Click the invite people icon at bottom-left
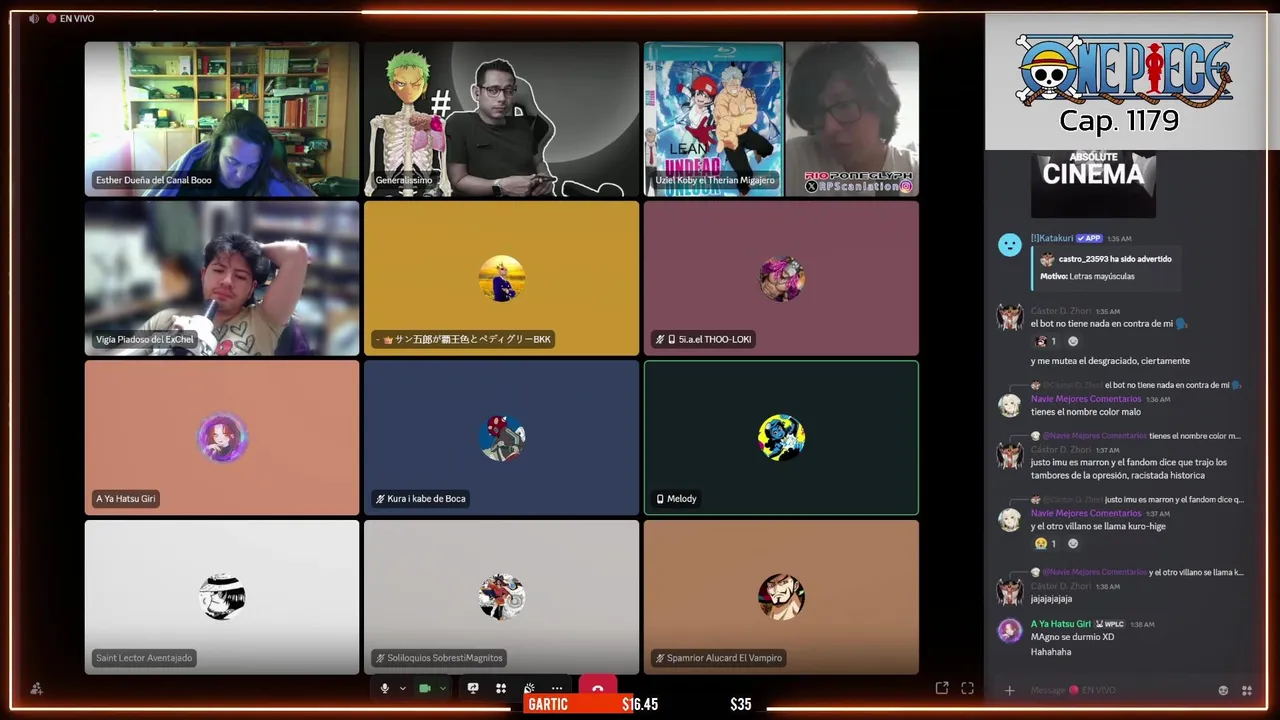This screenshot has height=720, width=1280. tap(37, 688)
